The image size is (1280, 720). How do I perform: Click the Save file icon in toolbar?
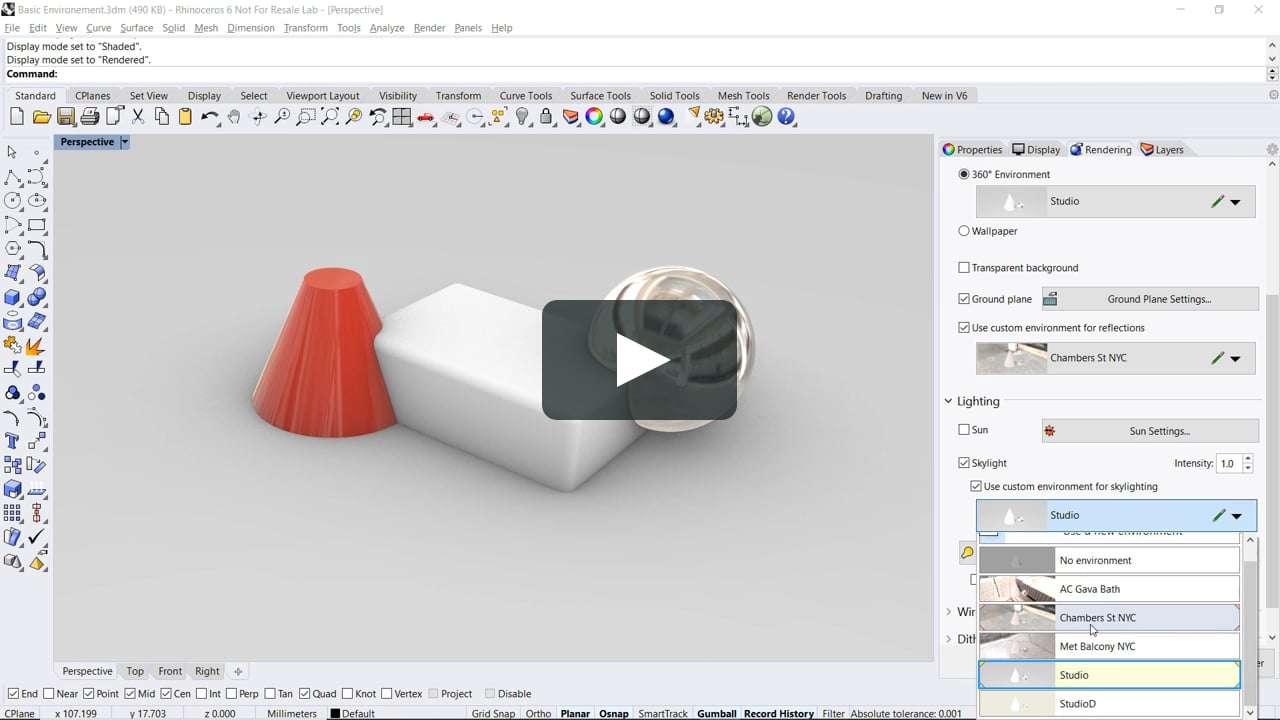pyautogui.click(x=65, y=117)
